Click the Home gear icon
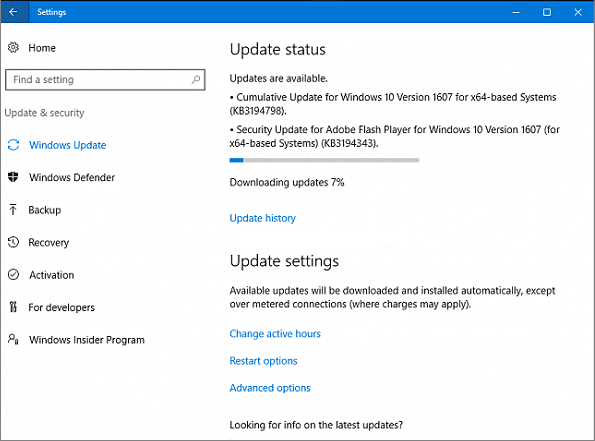595x441 pixels. (x=13, y=47)
